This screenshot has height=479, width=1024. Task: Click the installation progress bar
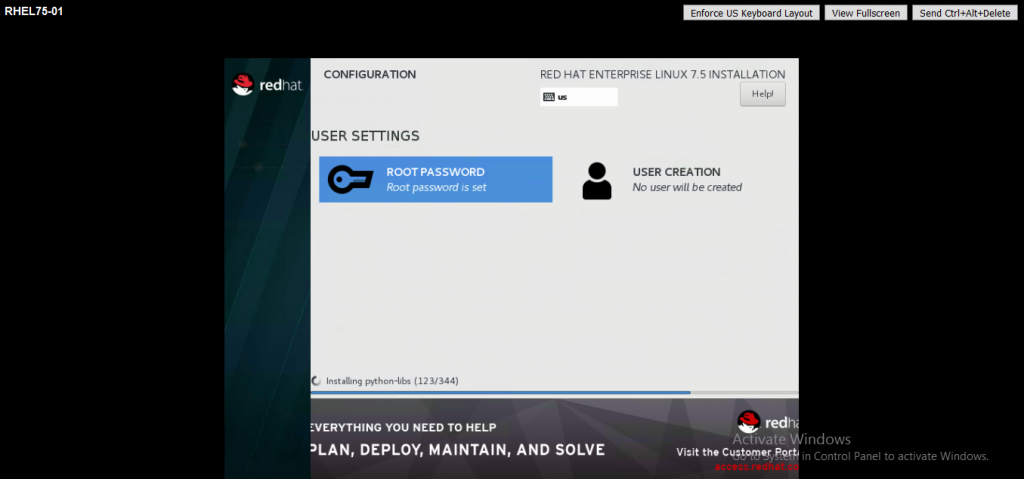(554, 393)
